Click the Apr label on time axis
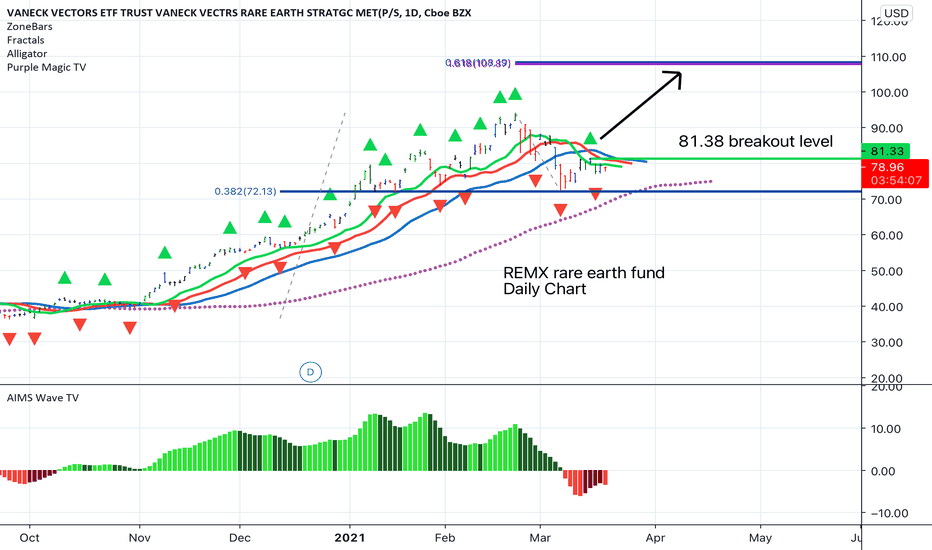The height and width of the screenshot is (550, 932). [x=655, y=538]
